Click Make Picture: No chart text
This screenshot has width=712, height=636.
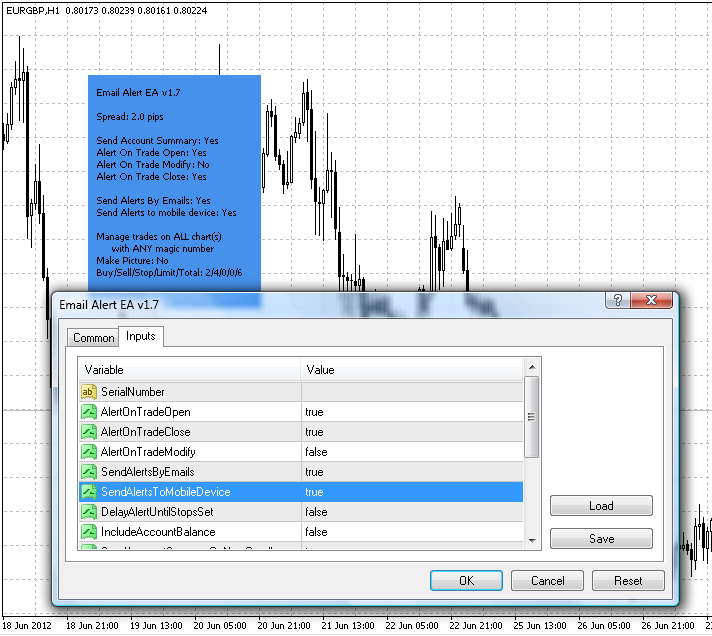132,261
